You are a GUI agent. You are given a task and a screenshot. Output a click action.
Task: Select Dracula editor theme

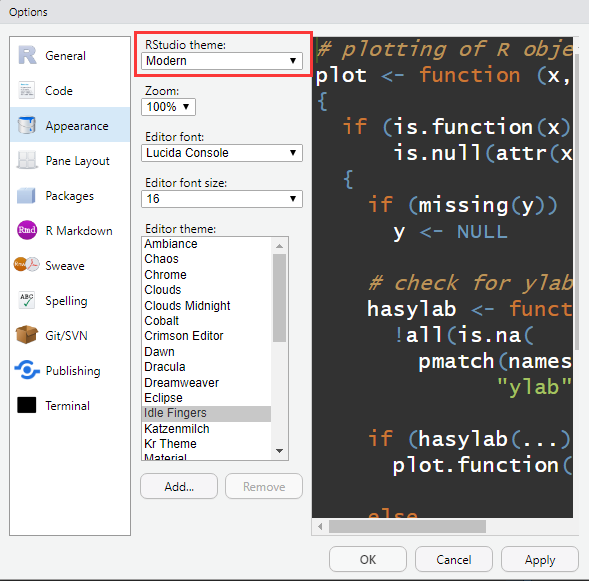[206, 367]
